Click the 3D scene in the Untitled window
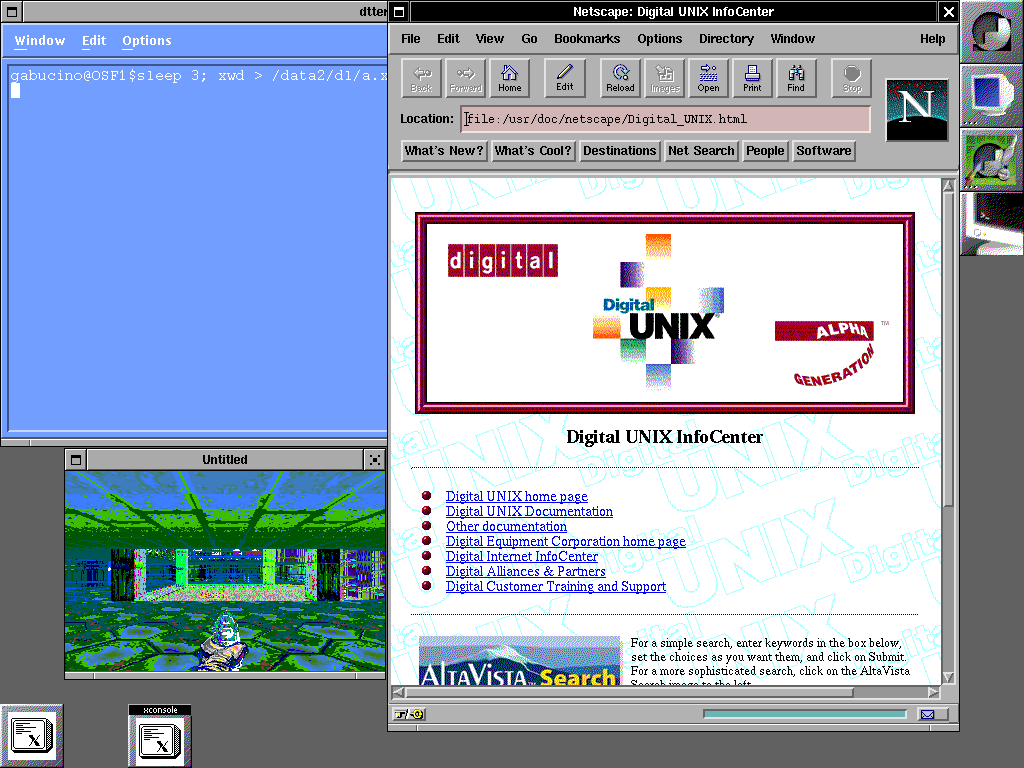The image size is (1024, 768). (225, 571)
